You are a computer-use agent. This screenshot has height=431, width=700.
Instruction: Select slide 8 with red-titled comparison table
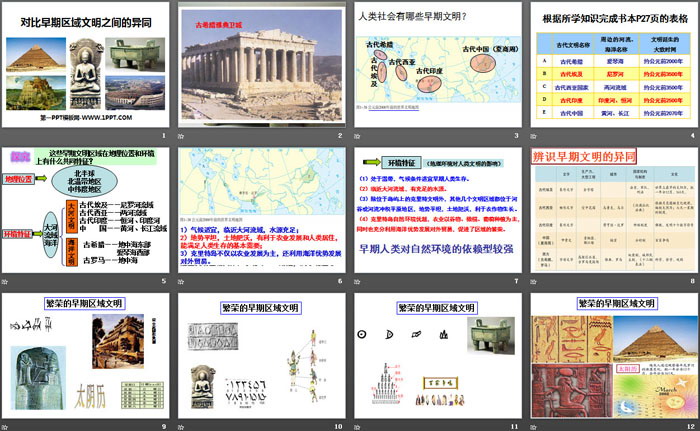tap(610, 210)
